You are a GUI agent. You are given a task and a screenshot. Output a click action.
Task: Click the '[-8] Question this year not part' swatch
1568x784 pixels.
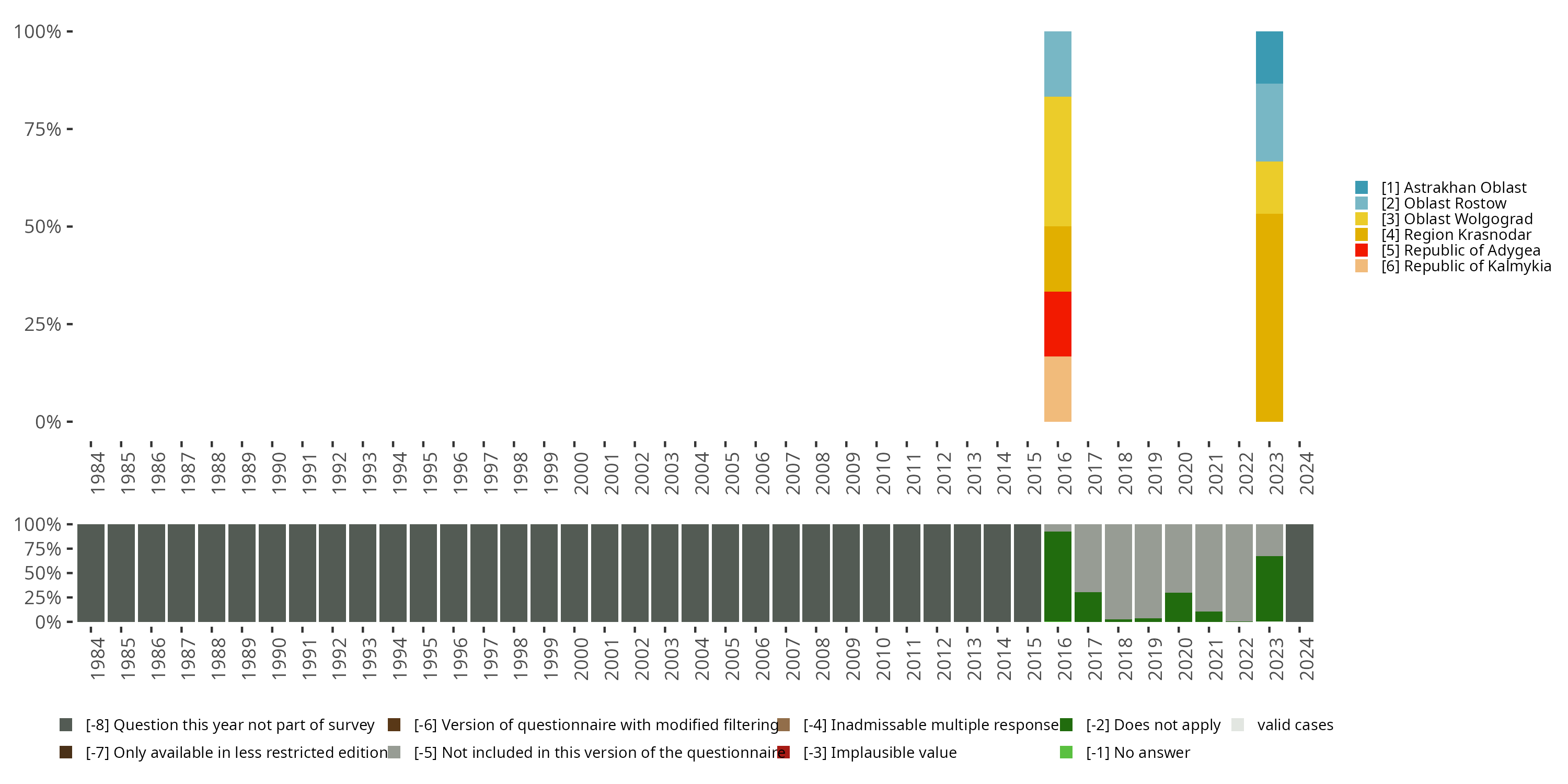click(66, 724)
